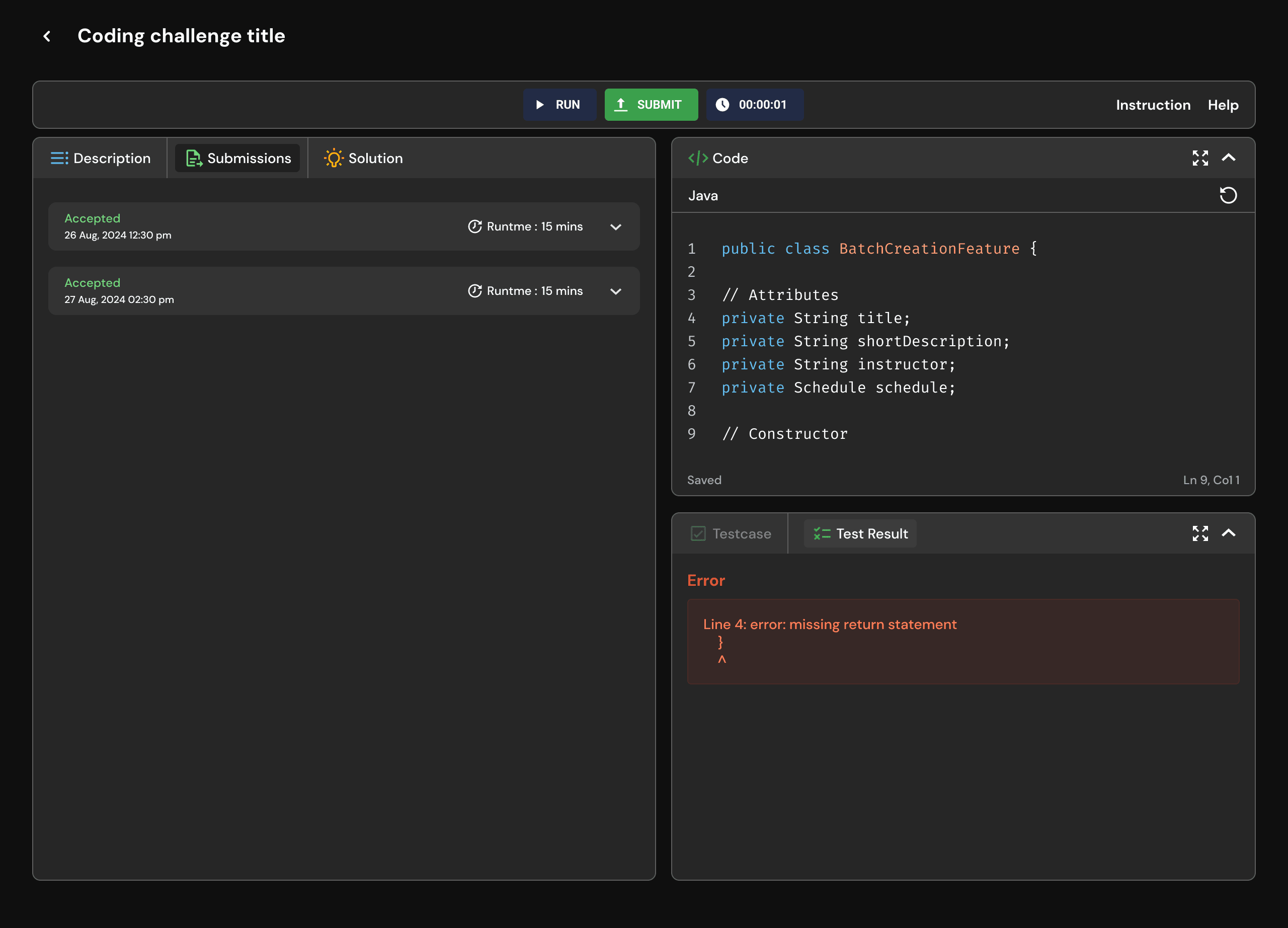Select the Solution lightbulb icon
The width and height of the screenshot is (1288, 928).
point(334,158)
